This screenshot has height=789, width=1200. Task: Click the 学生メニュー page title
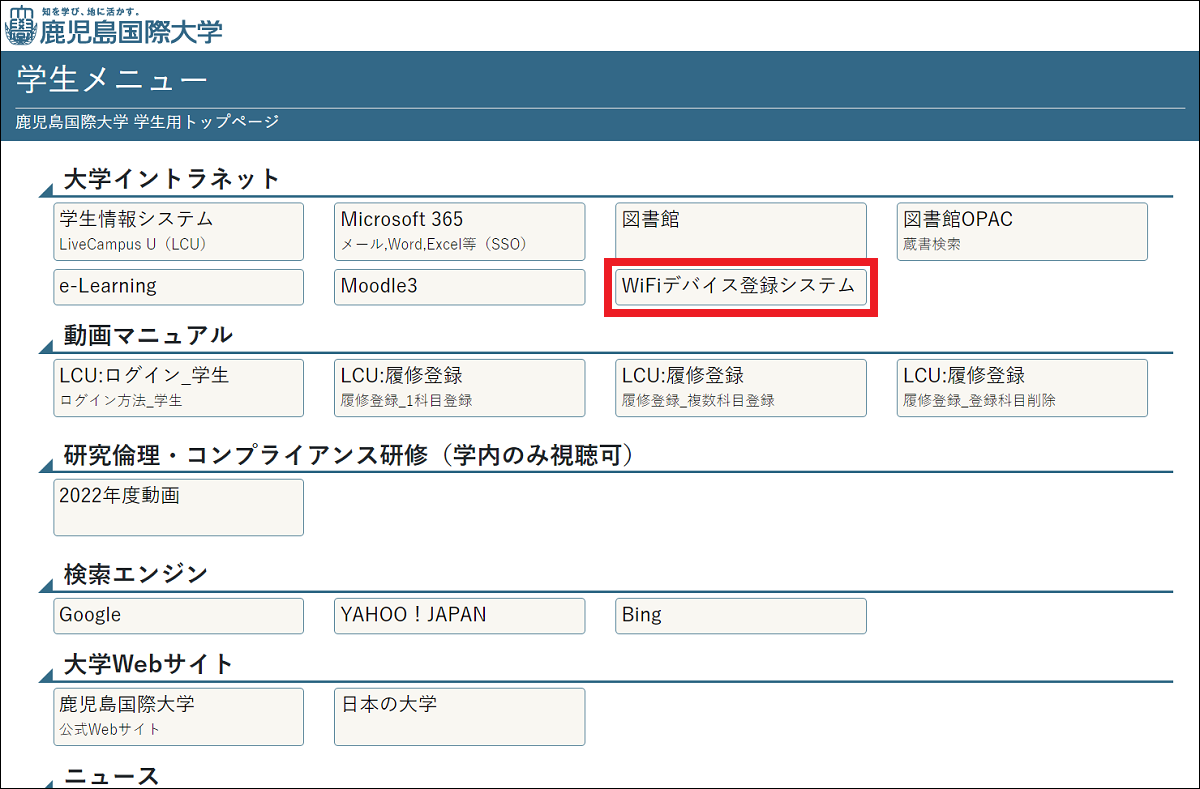(111, 80)
